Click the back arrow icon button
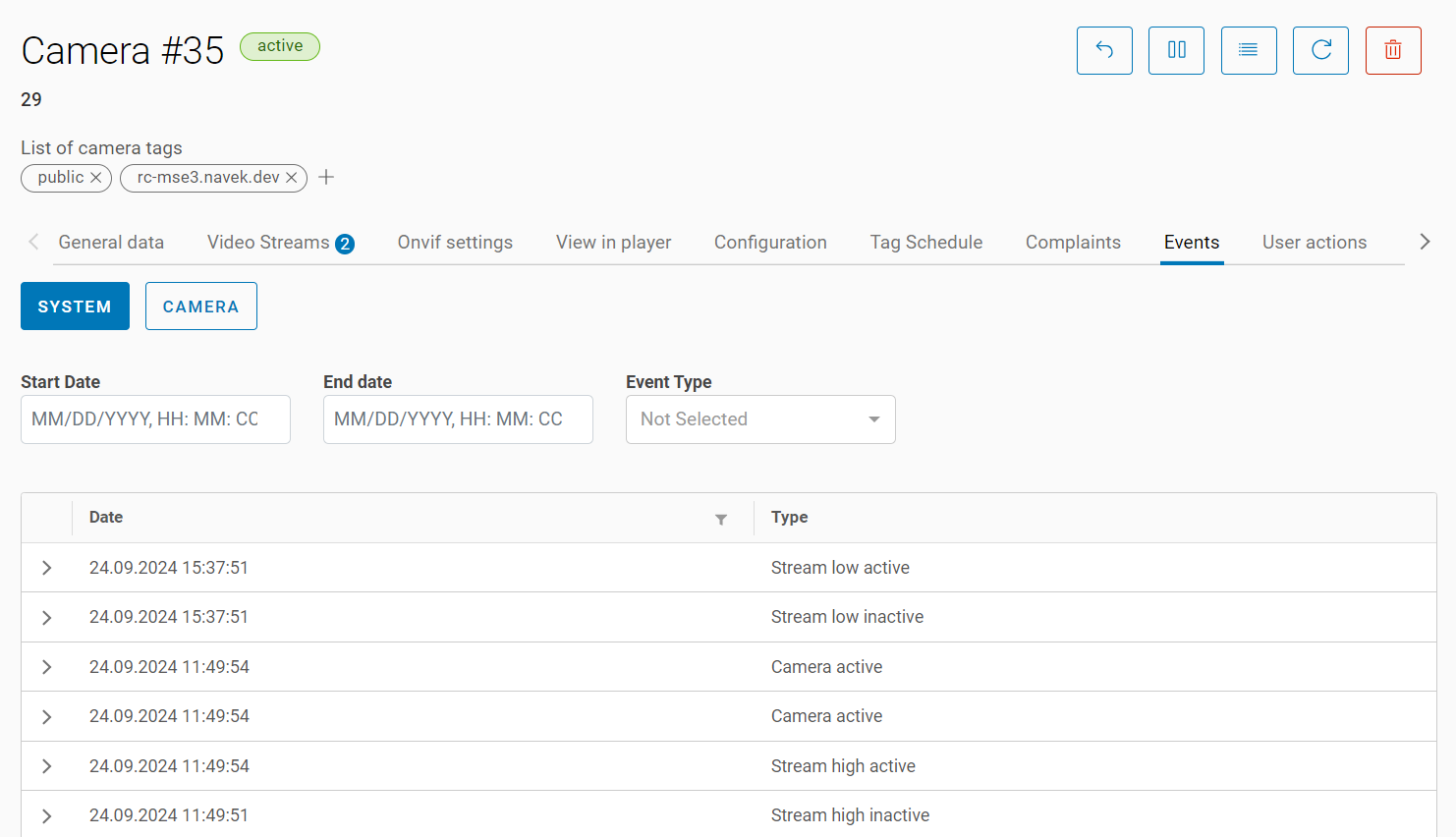Screen dimensions: 1456x837 (x=1104, y=50)
